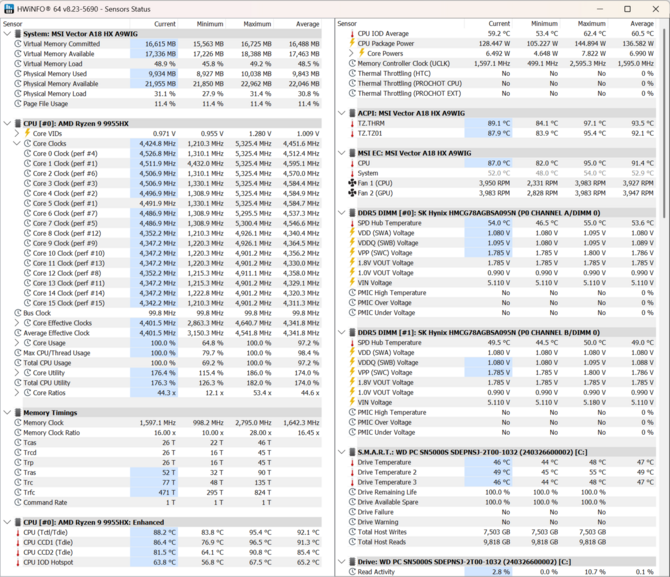Viewport: 670px width, 577px height.
Task: Click the thermometer icon of CPU IOD Hotspot
Action: click(18, 562)
